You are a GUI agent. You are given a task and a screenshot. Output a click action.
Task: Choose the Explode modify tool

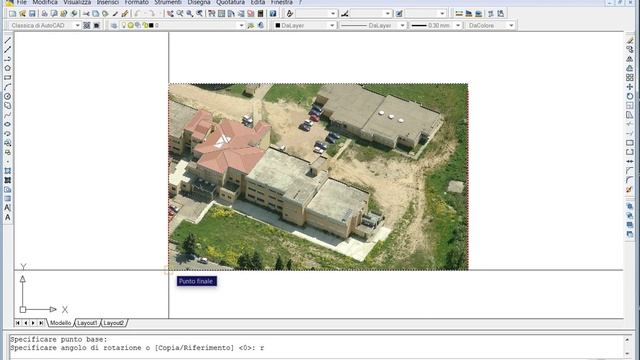[630, 189]
